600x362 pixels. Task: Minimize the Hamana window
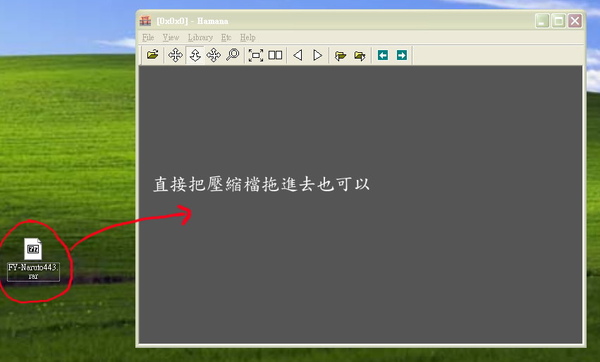click(542, 21)
